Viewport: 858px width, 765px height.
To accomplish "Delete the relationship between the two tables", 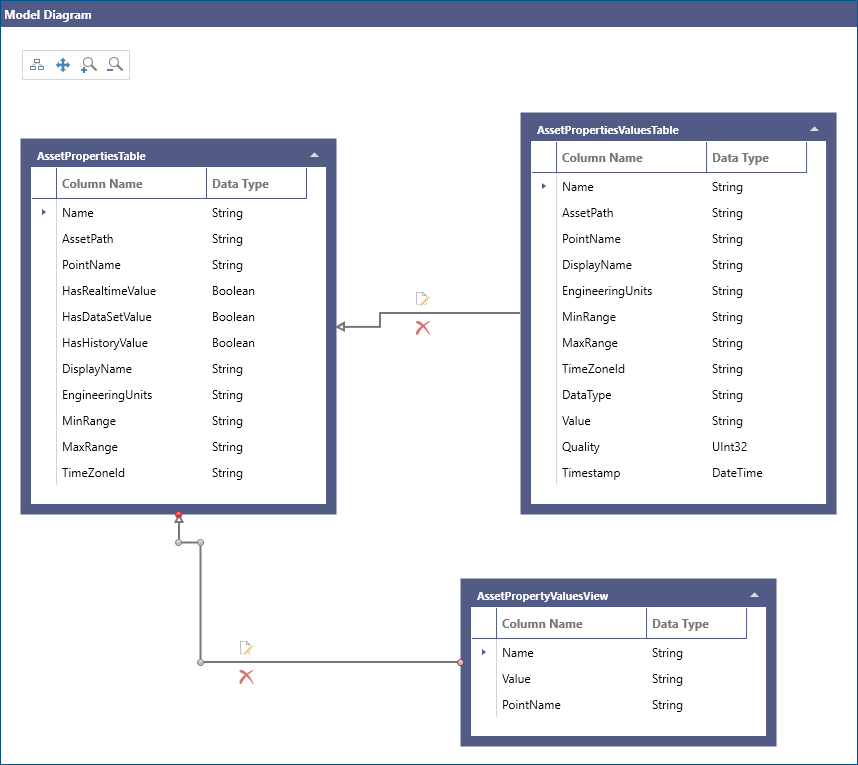I will [422, 327].
